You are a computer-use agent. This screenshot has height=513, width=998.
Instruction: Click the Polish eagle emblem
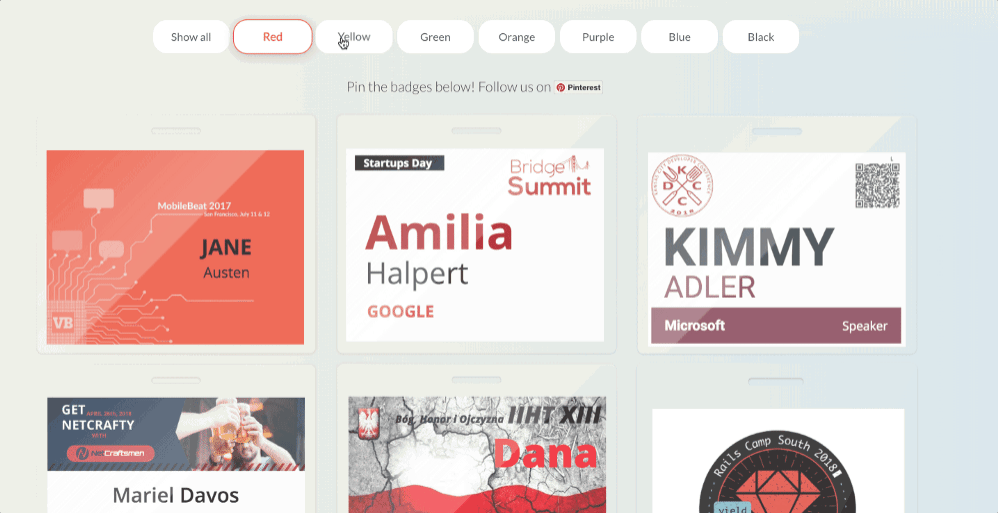(370, 423)
